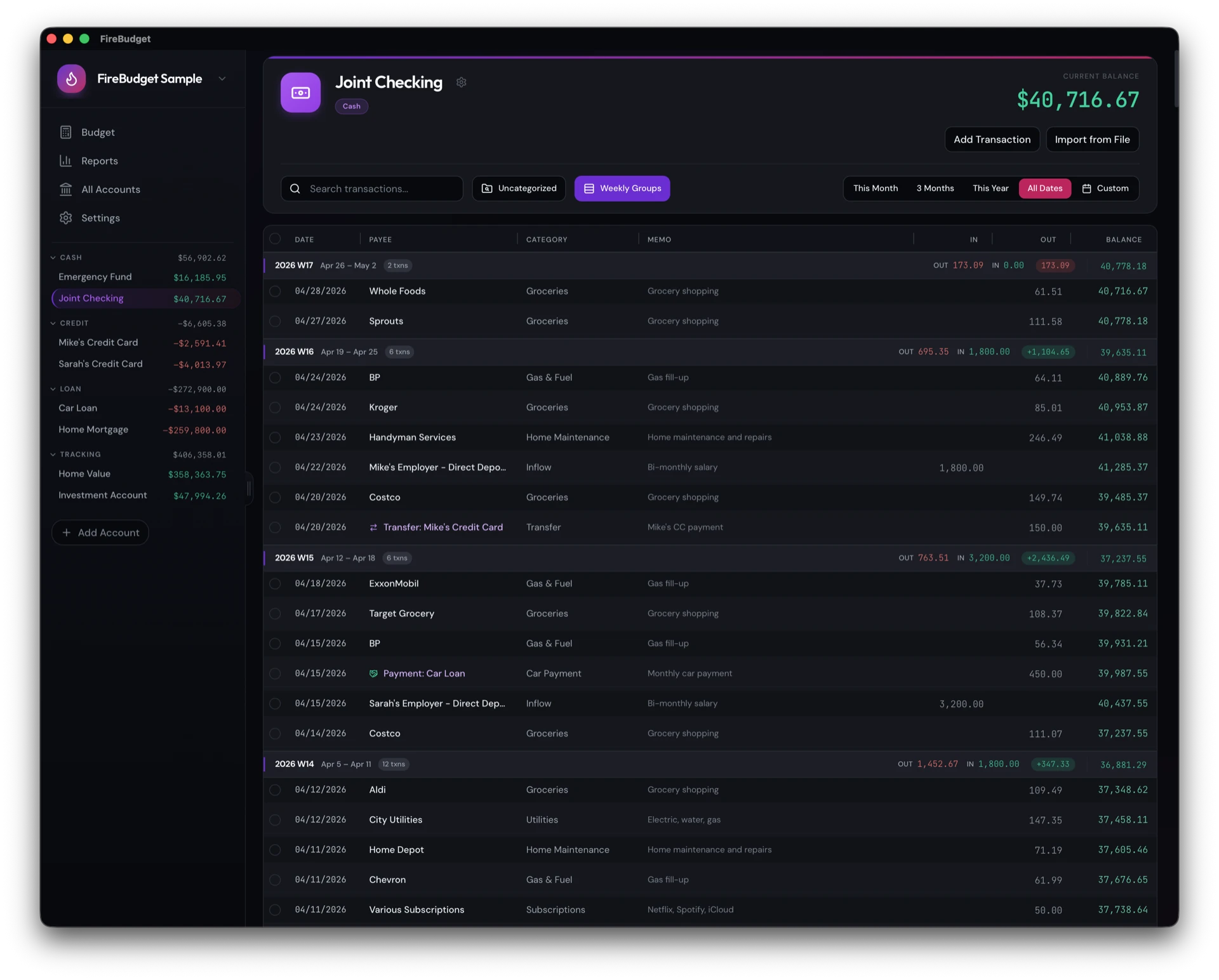Collapse the CASH account group
Screen dimensions: 1219x980
click(53, 257)
